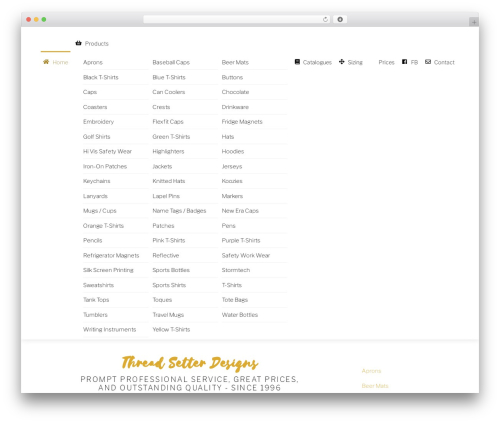
Task: Select Tumblers
Action: coord(95,315)
